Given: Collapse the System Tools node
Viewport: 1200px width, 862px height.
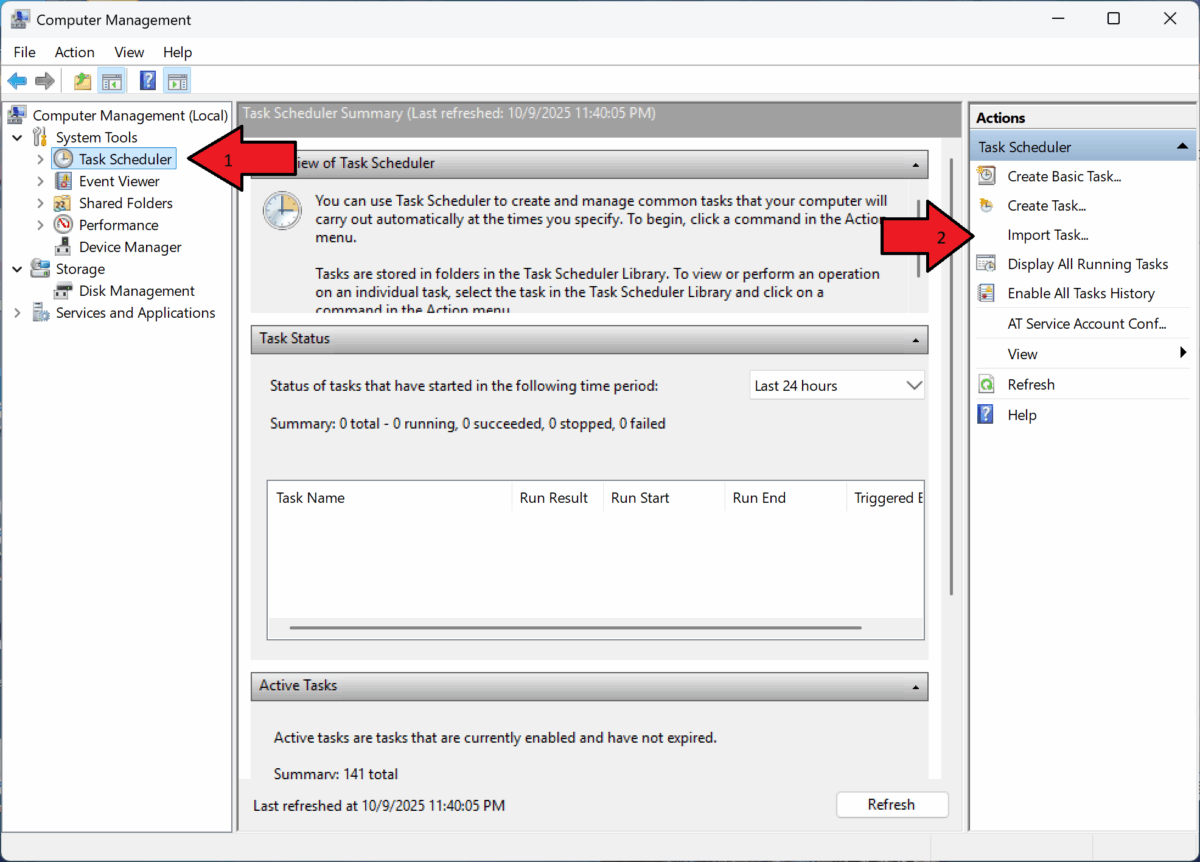Looking at the screenshot, I should [16, 137].
